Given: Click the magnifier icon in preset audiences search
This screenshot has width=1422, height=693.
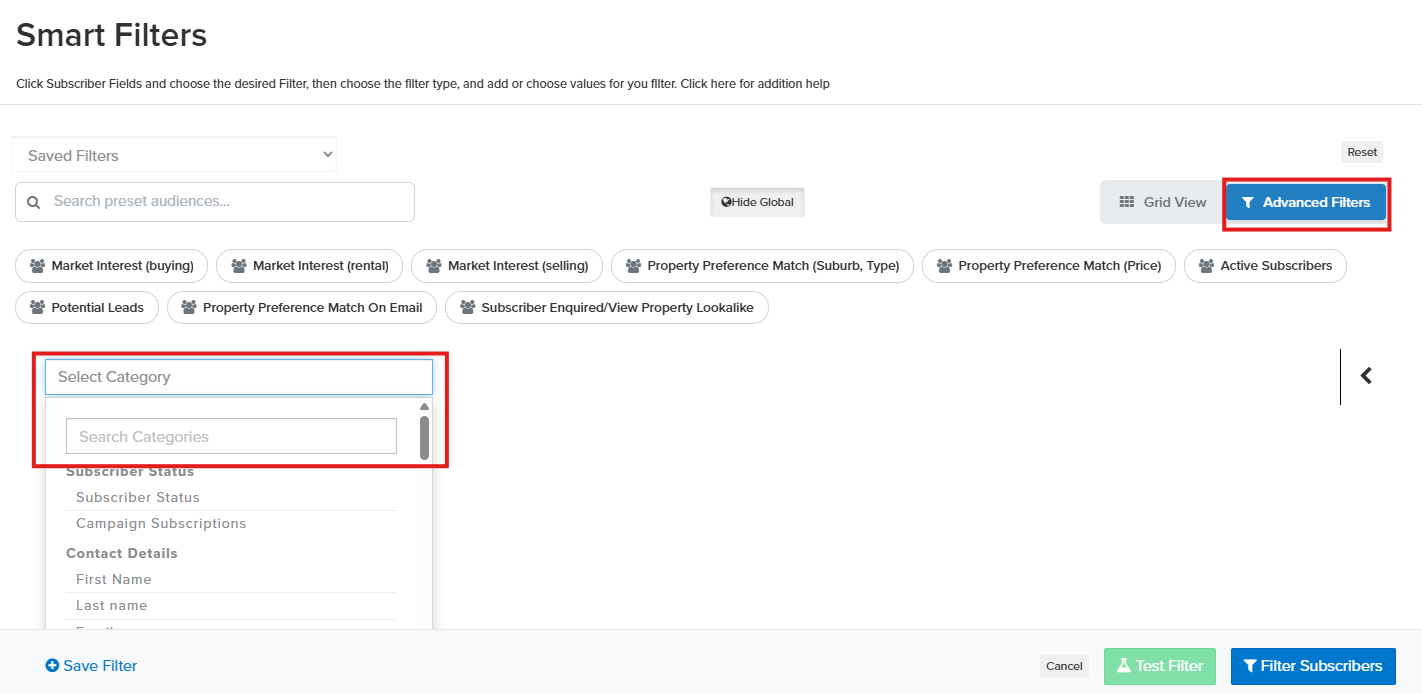Looking at the screenshot, I should [34, 202].
